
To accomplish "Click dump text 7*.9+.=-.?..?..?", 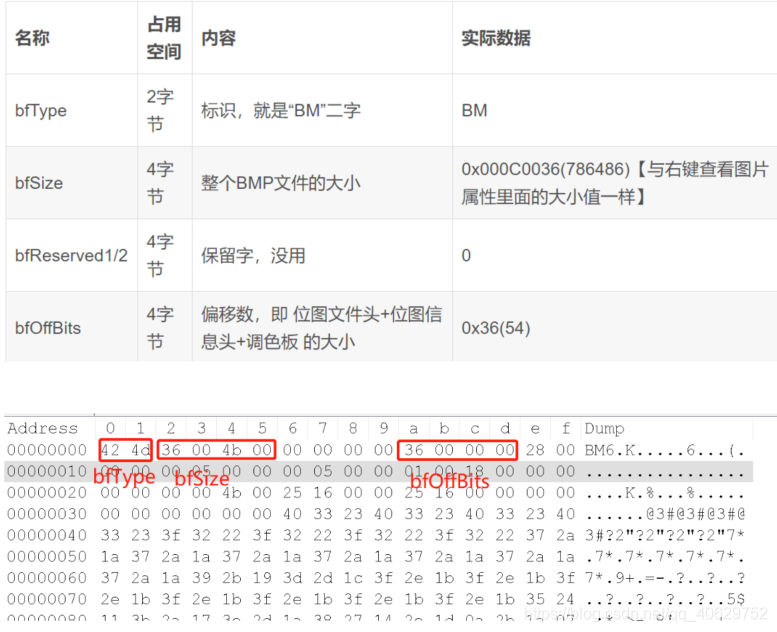I will point(665,578).
